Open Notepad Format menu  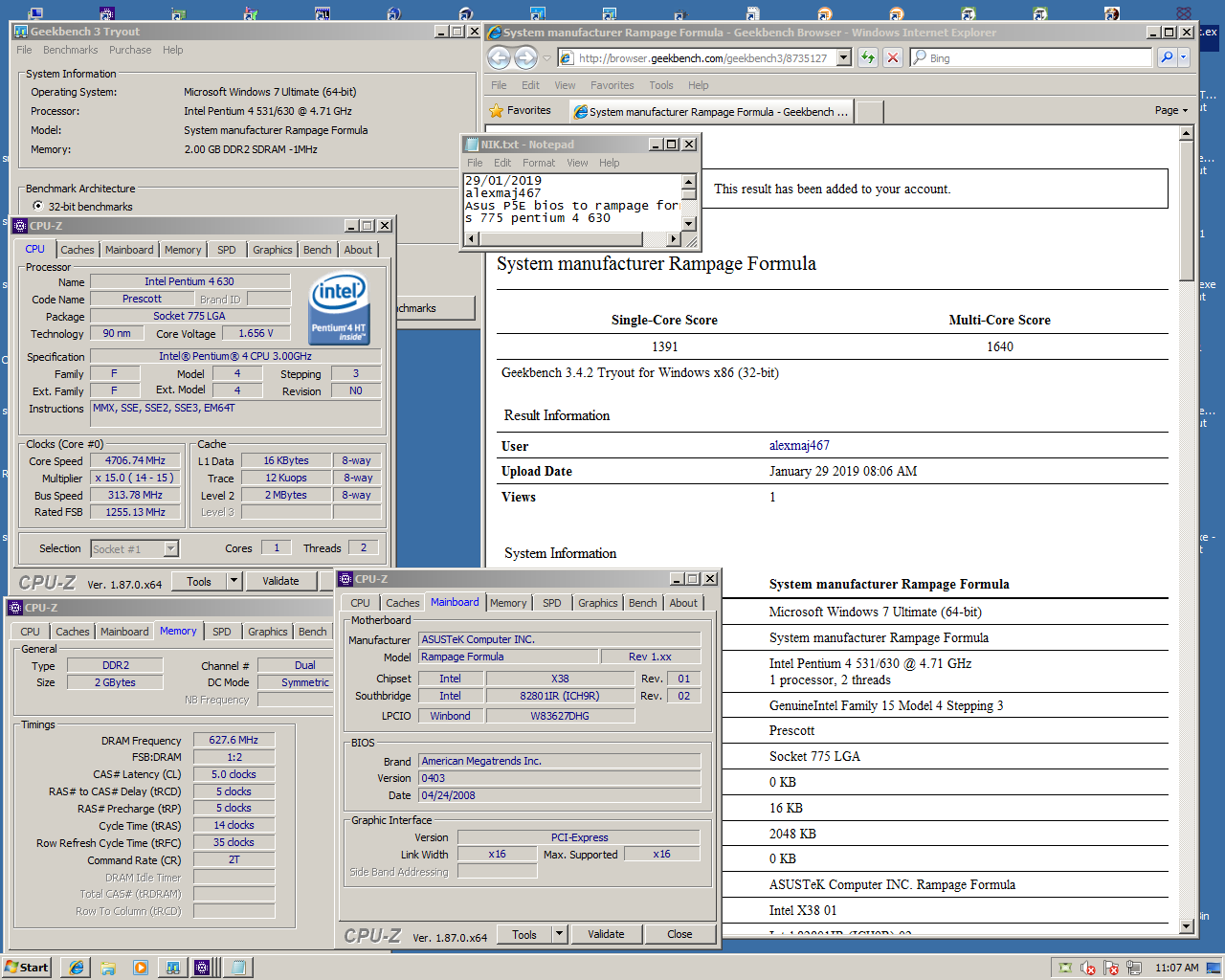[539, 163]
